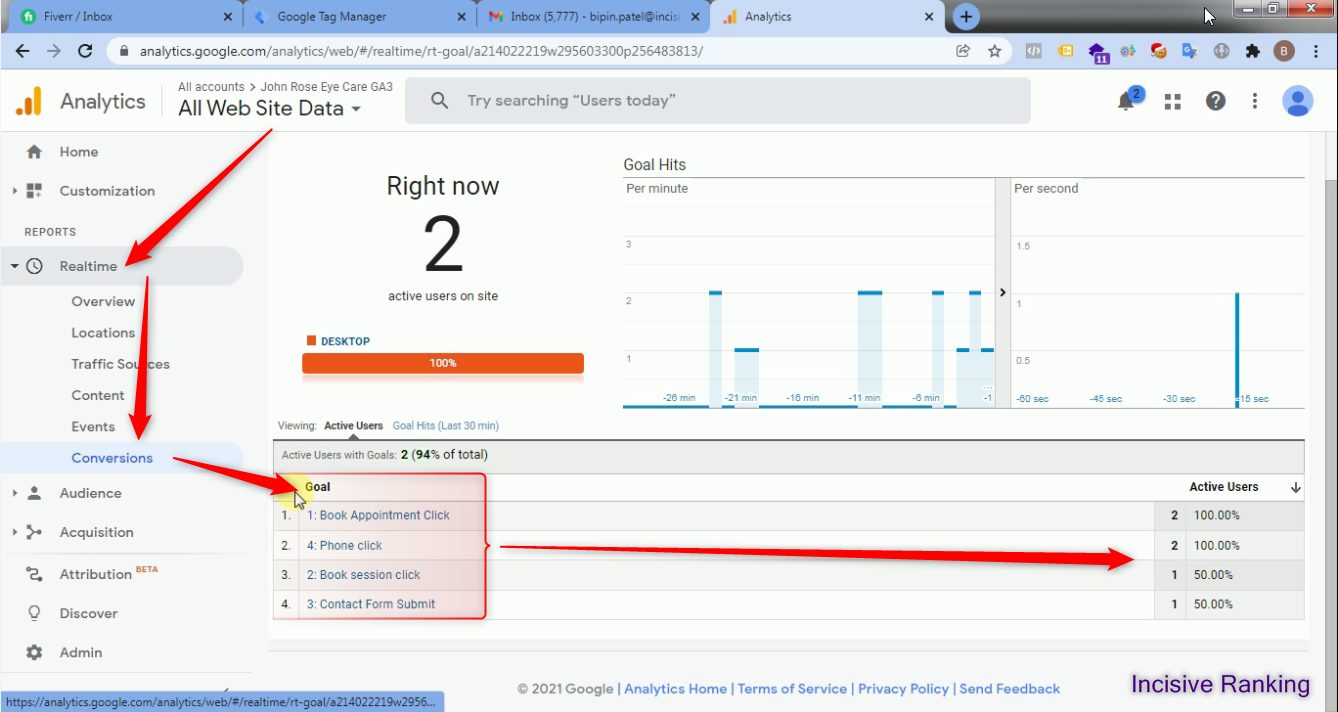1338x712 pixels.
Task: Open Chrome profile B avatar
Action: [1284, 51]
